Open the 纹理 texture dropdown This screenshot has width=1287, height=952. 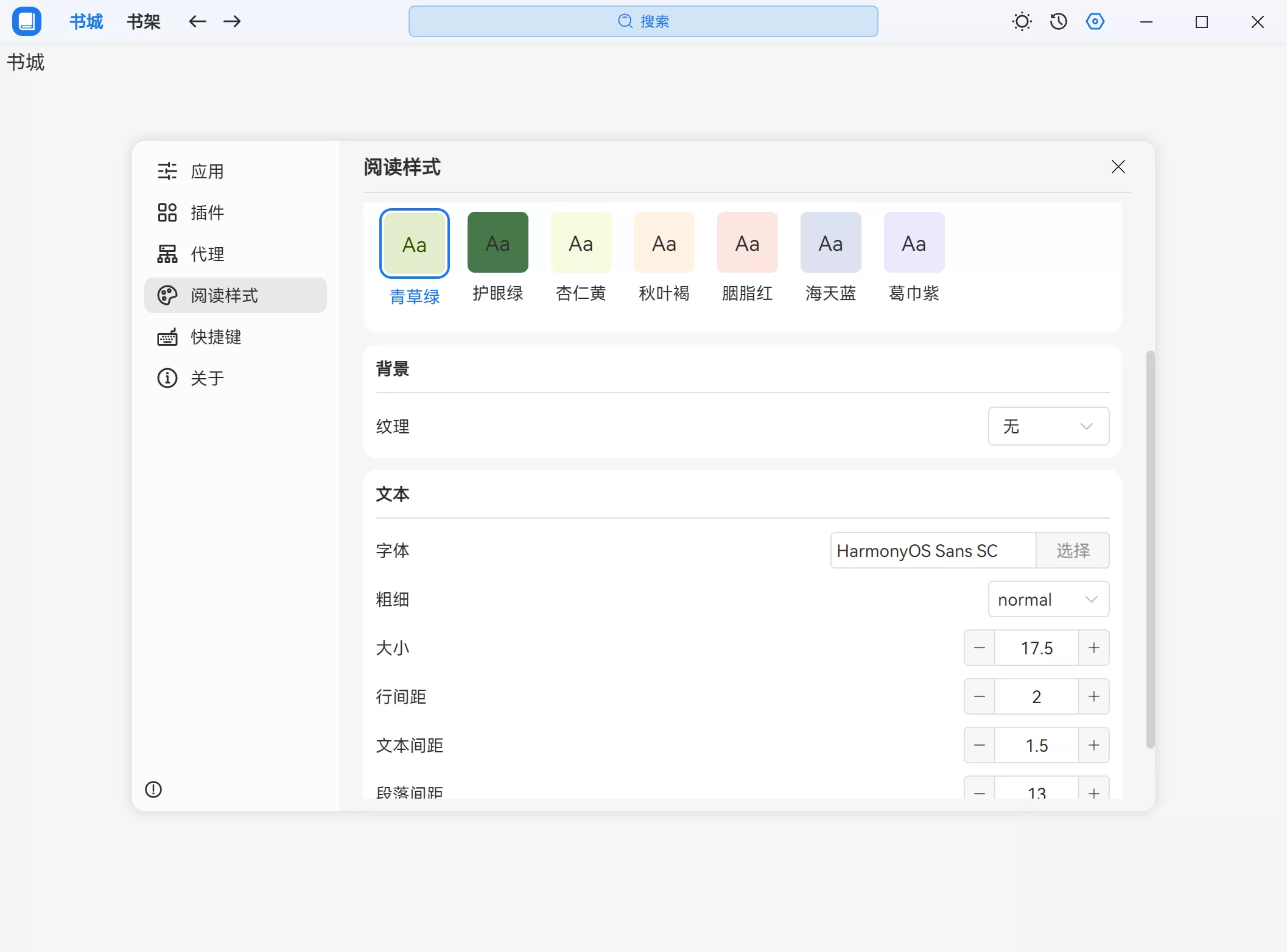[x=1048, y=426]
